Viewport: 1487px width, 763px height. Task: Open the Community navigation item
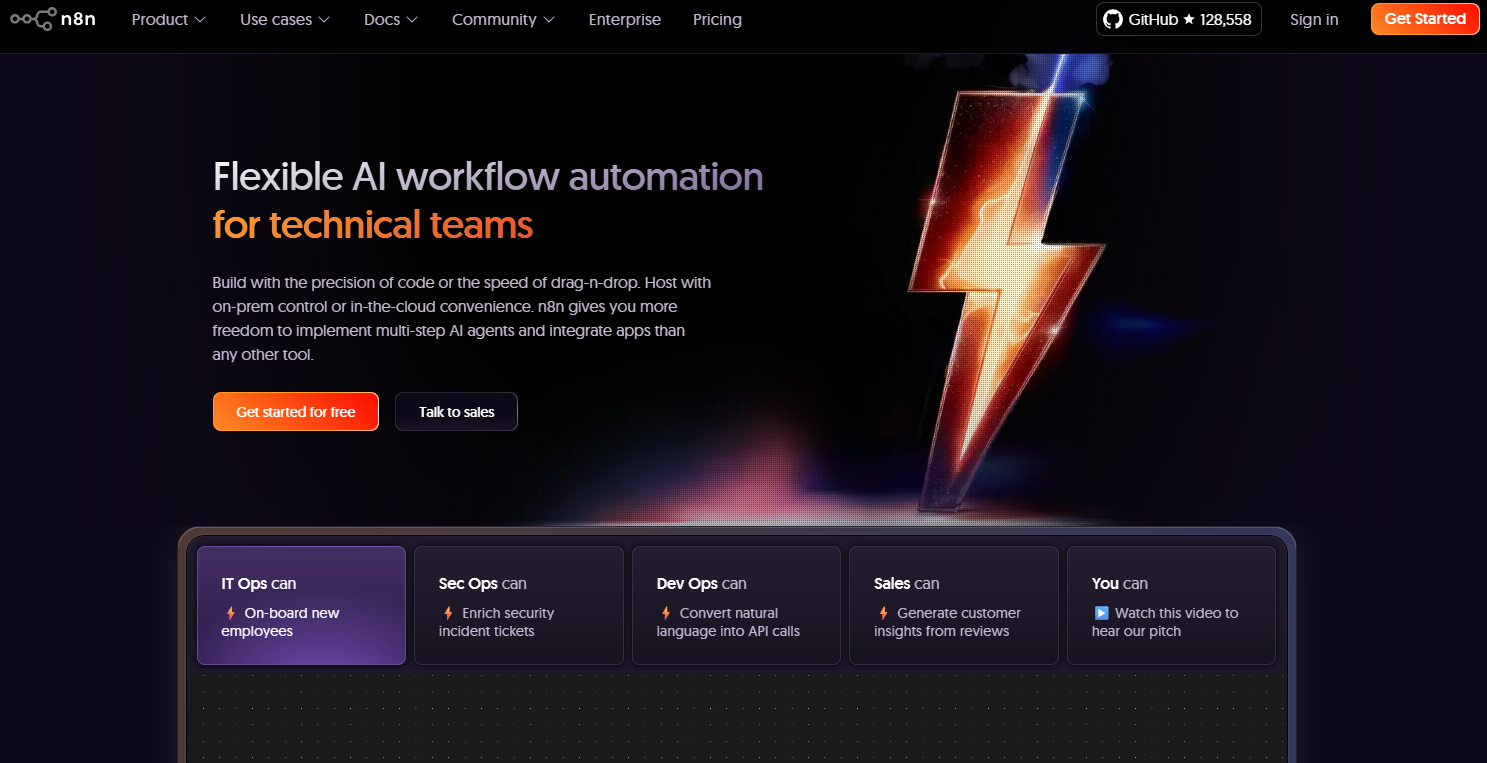pyautogui.click(x=504, y=19)
